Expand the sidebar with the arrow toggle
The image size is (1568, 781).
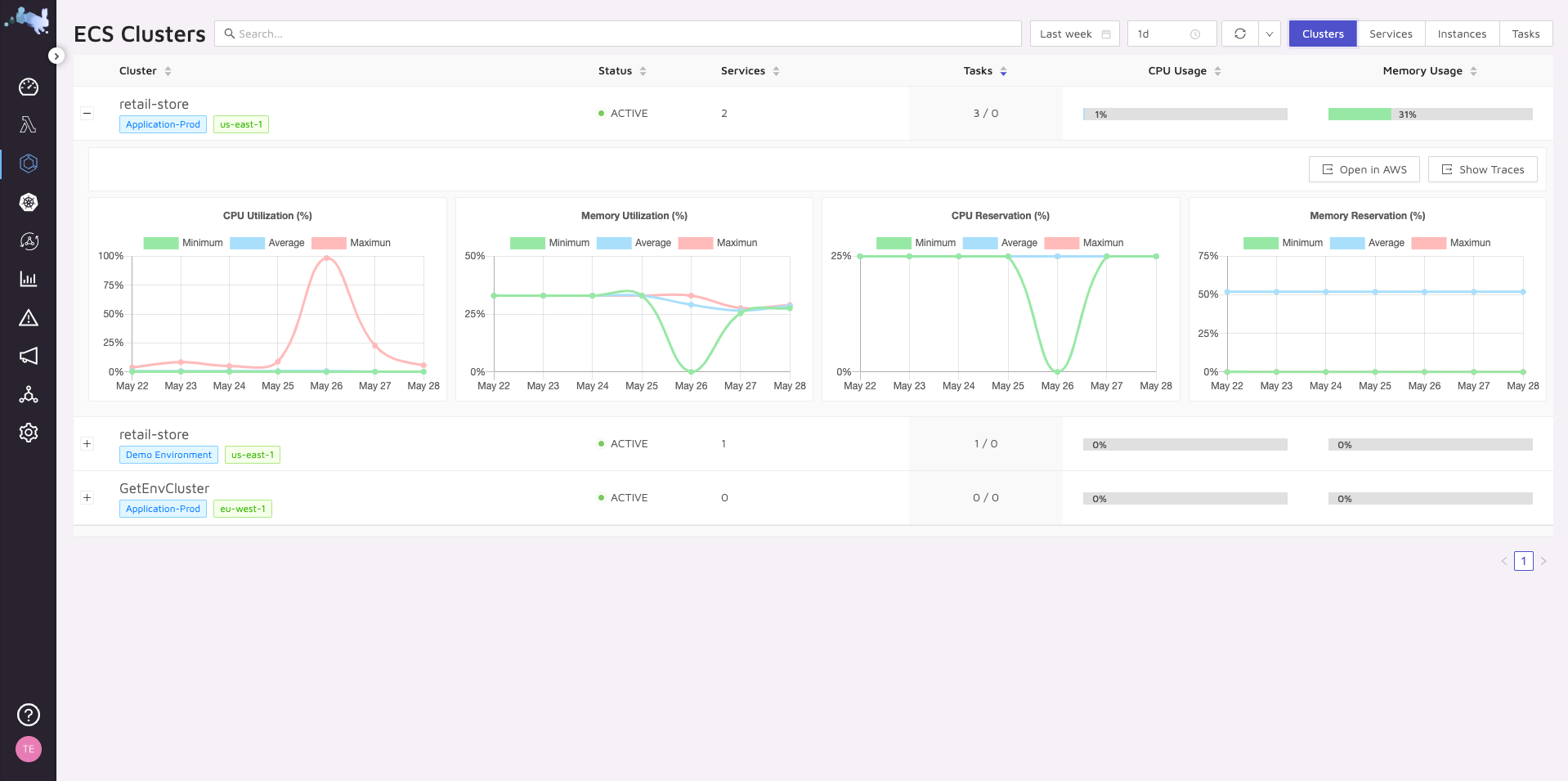(56, 56)
